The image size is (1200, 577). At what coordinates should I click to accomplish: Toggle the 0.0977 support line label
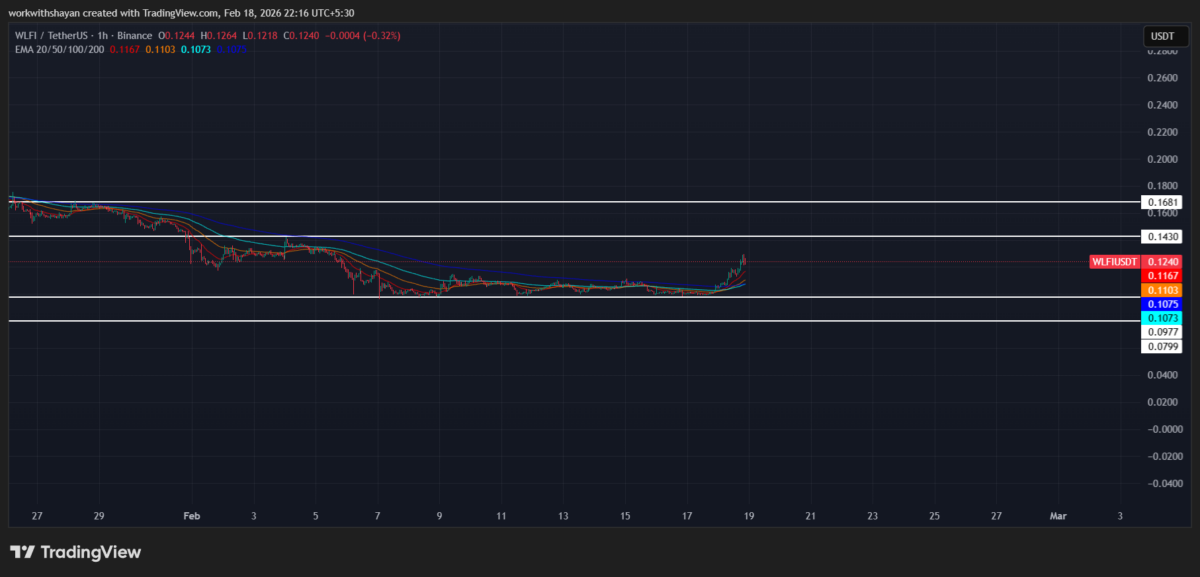1162,331
